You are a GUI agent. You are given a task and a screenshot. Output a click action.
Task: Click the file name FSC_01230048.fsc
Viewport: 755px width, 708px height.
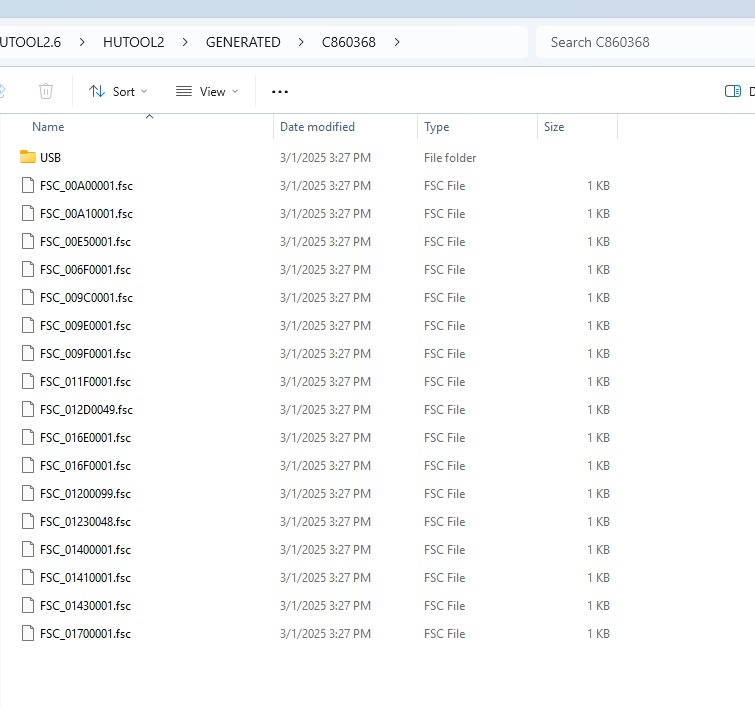pyautogui.click(x=85, y=522)
